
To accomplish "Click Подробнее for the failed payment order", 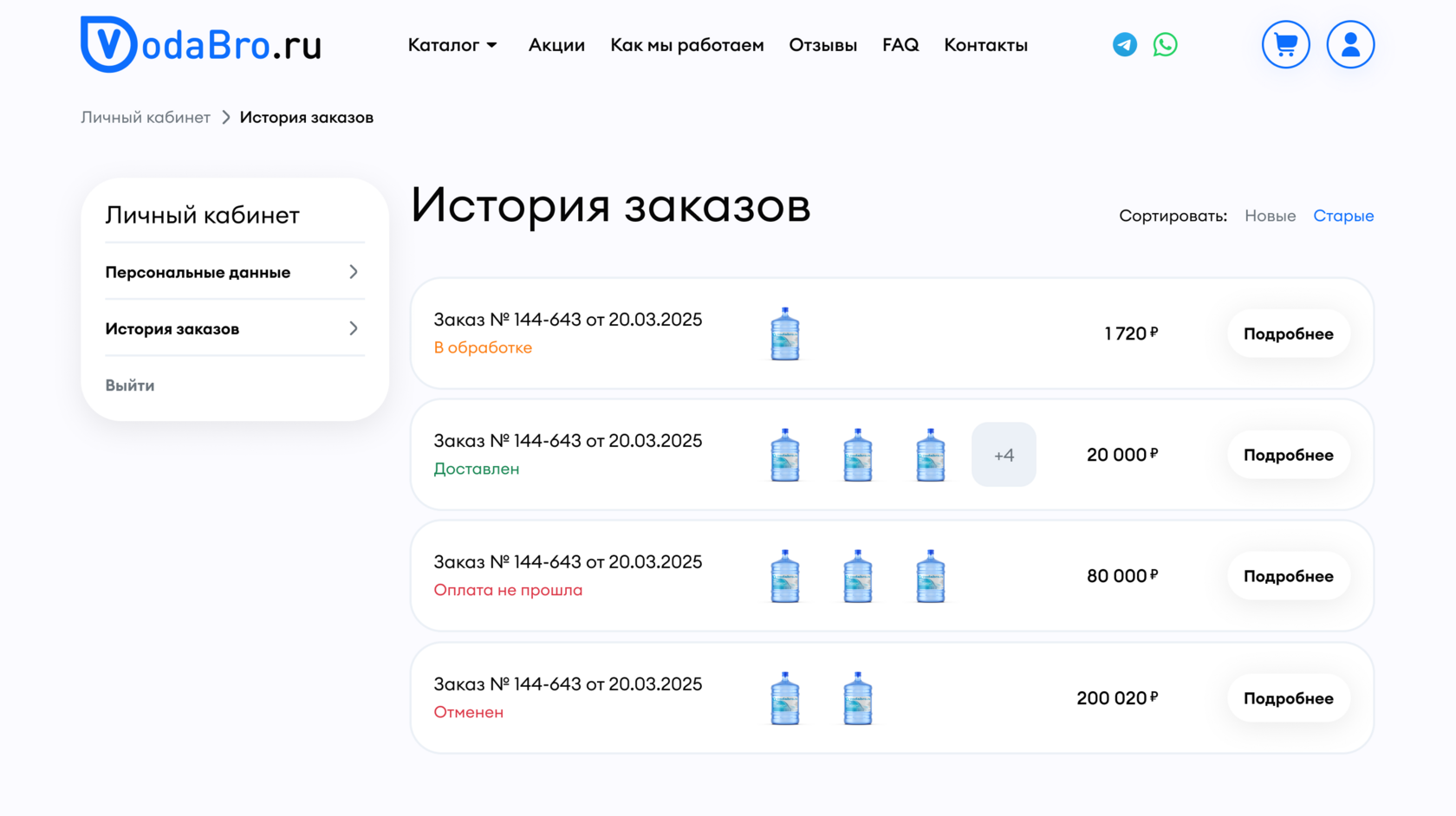I will tap(1288, 576).
